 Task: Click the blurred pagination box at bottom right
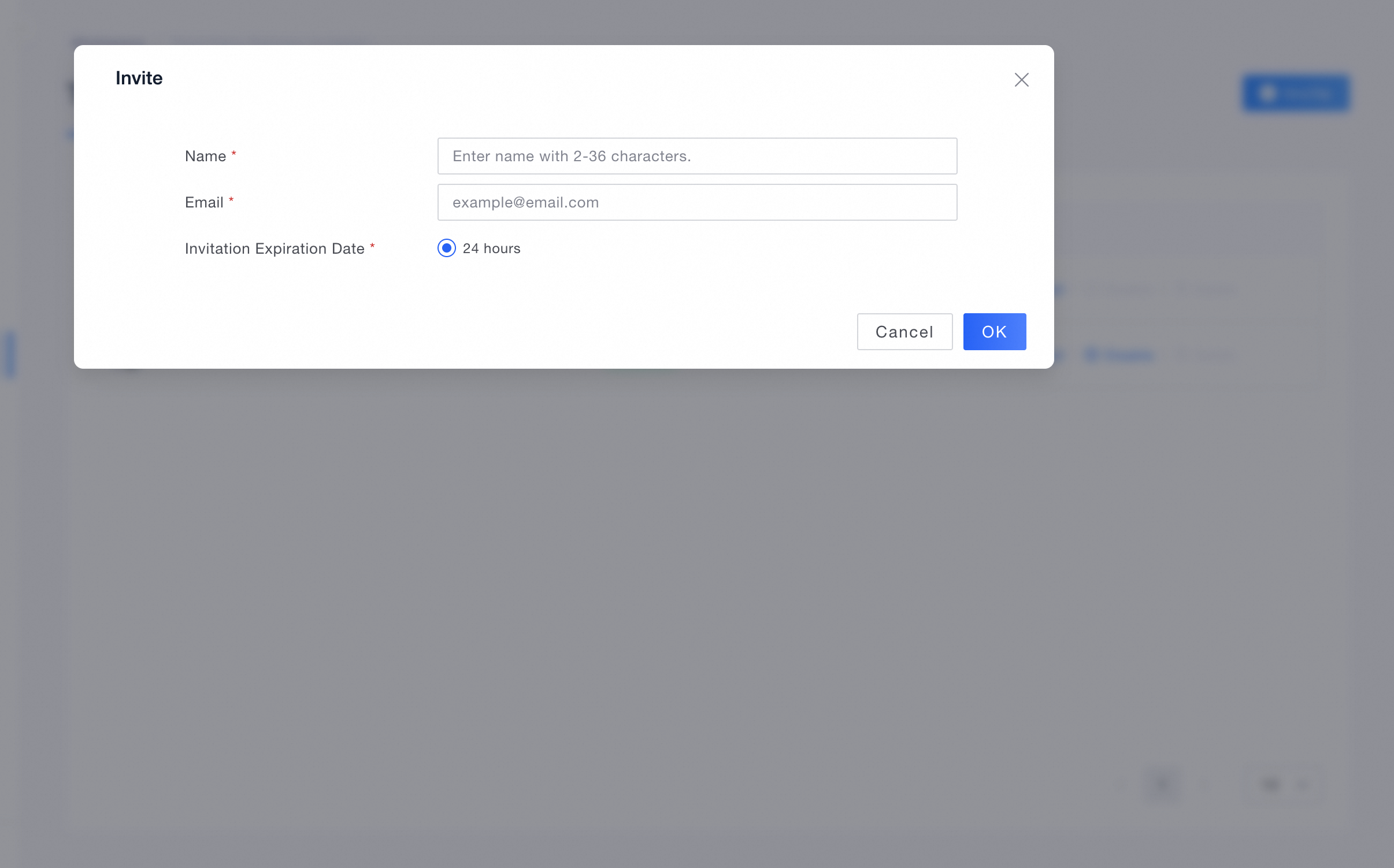pos(1162,784)
